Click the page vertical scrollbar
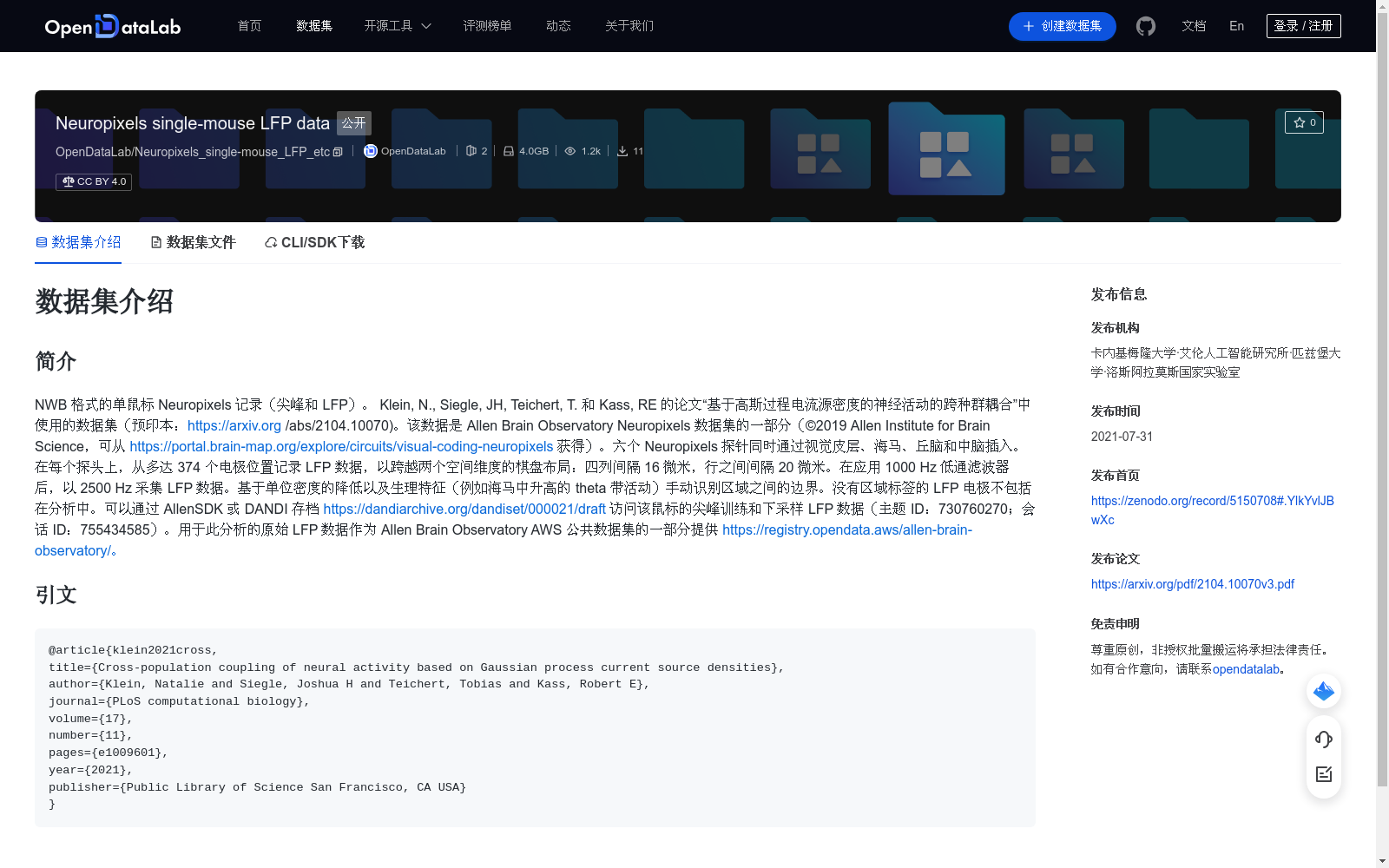This screenshot has width=1389, height=868. click(x=1382, y=399)
